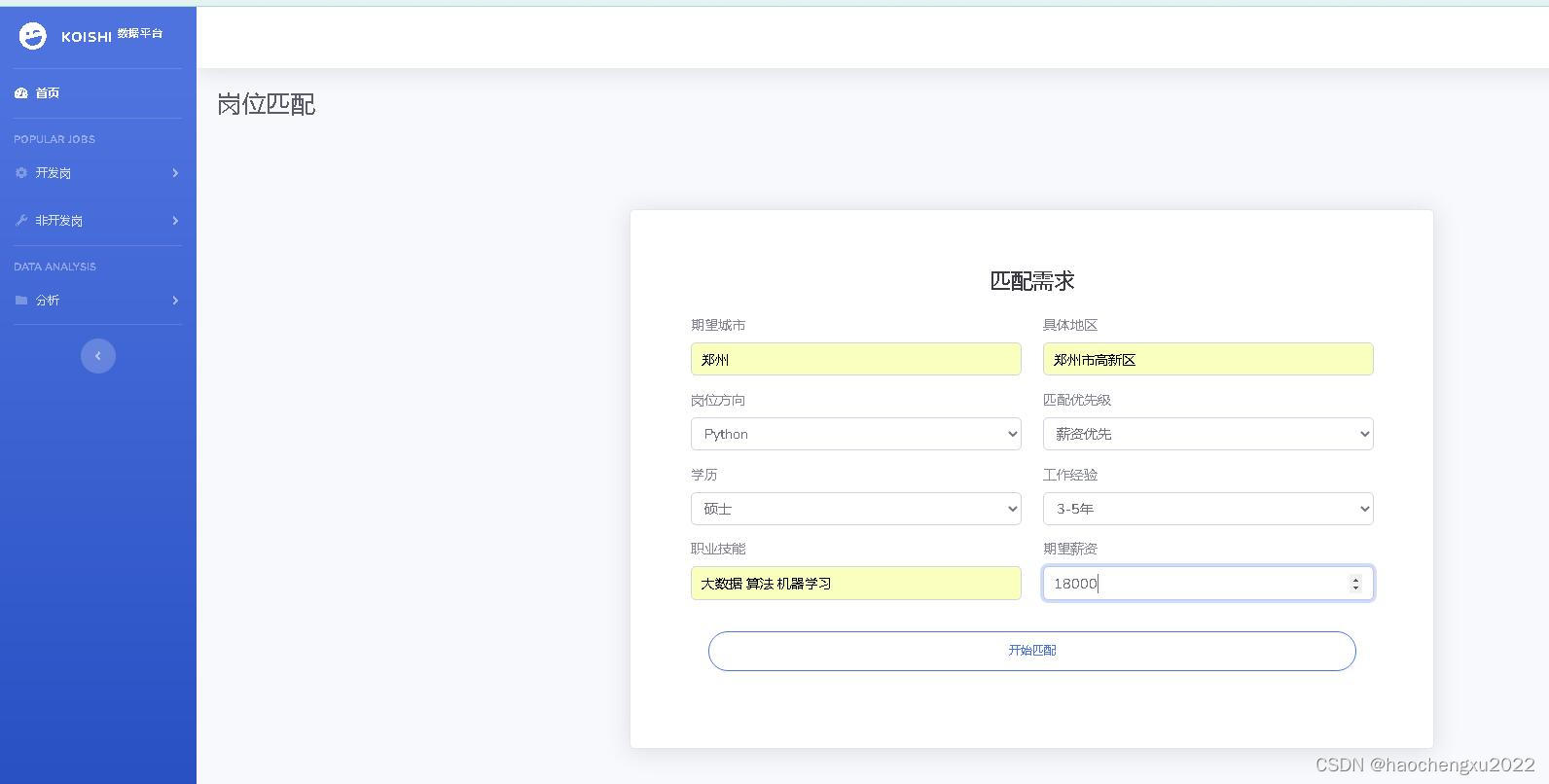Open the 分析 sidebar menu
The height and width of the screenshot is (784, 1549).
point(97,301)
